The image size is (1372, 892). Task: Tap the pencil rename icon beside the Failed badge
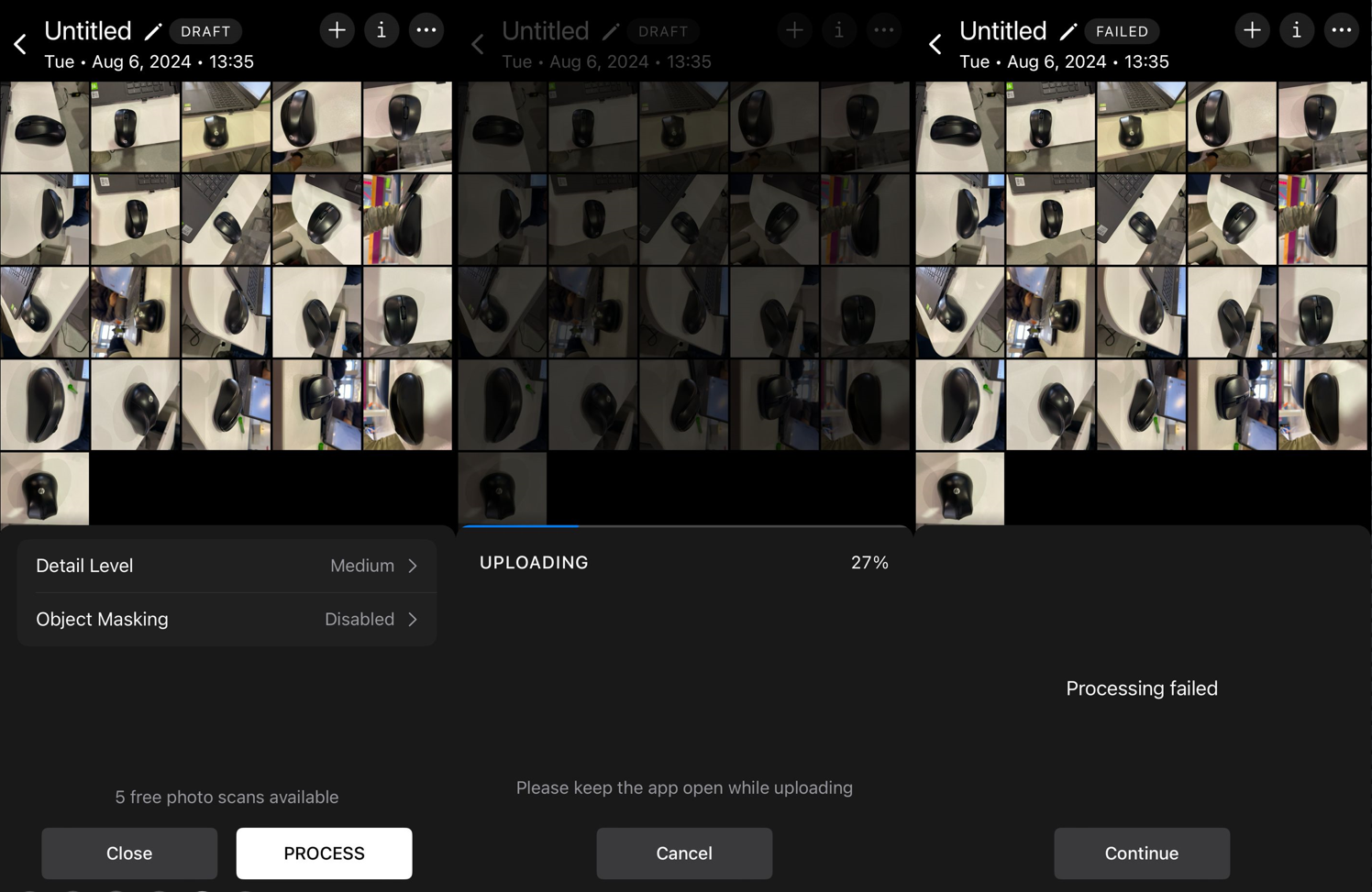[x=1068, y=32]
